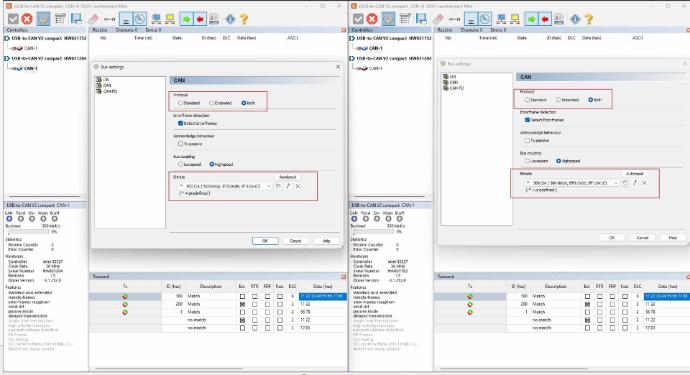Image resolution: width=690 pixels, height=375 pixels.
Task: Click the clock icon in left window toolbar
Action: 140,19
